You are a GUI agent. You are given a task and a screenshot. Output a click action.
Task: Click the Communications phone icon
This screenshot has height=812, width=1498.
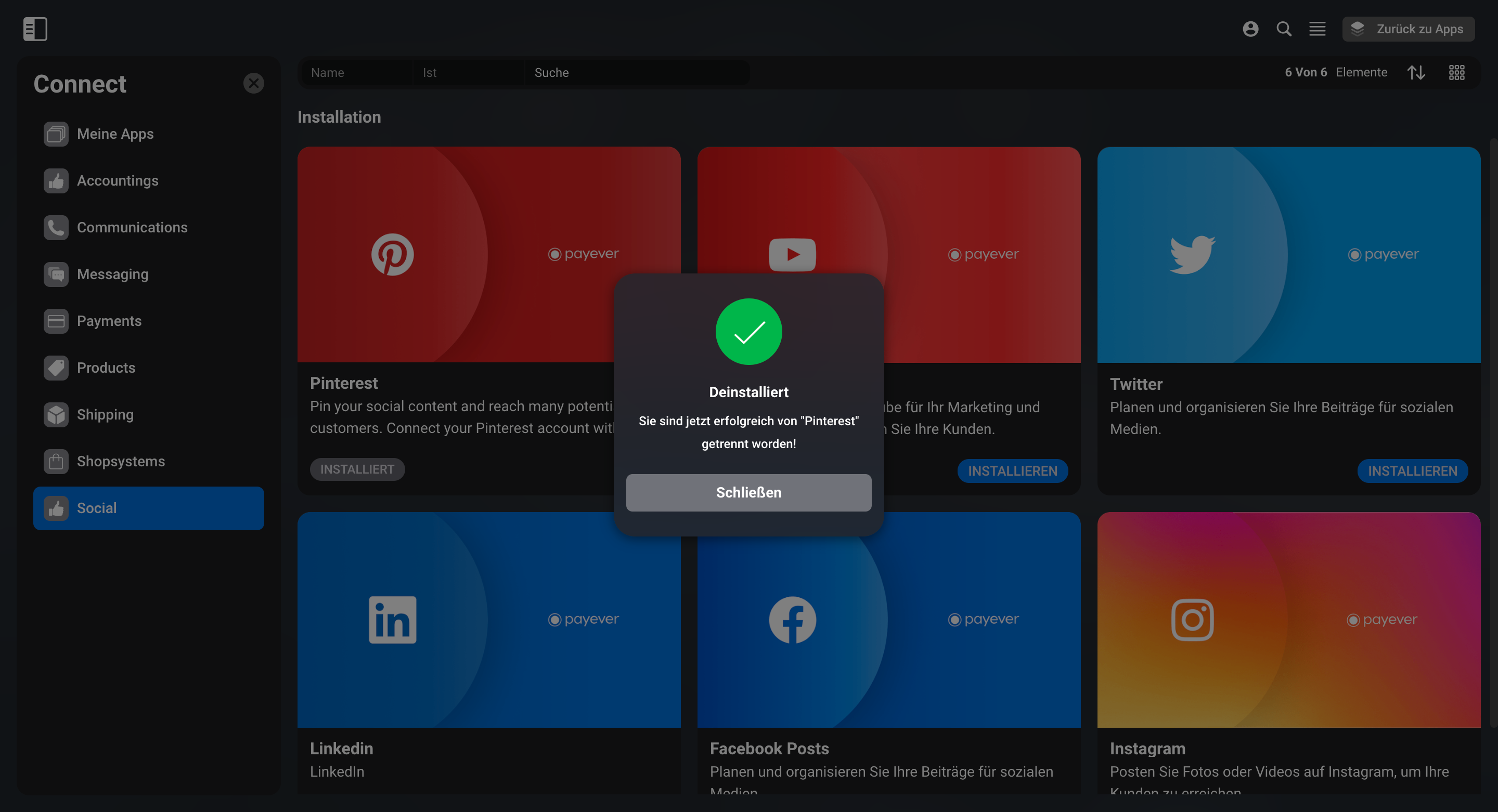coord(56,227)
